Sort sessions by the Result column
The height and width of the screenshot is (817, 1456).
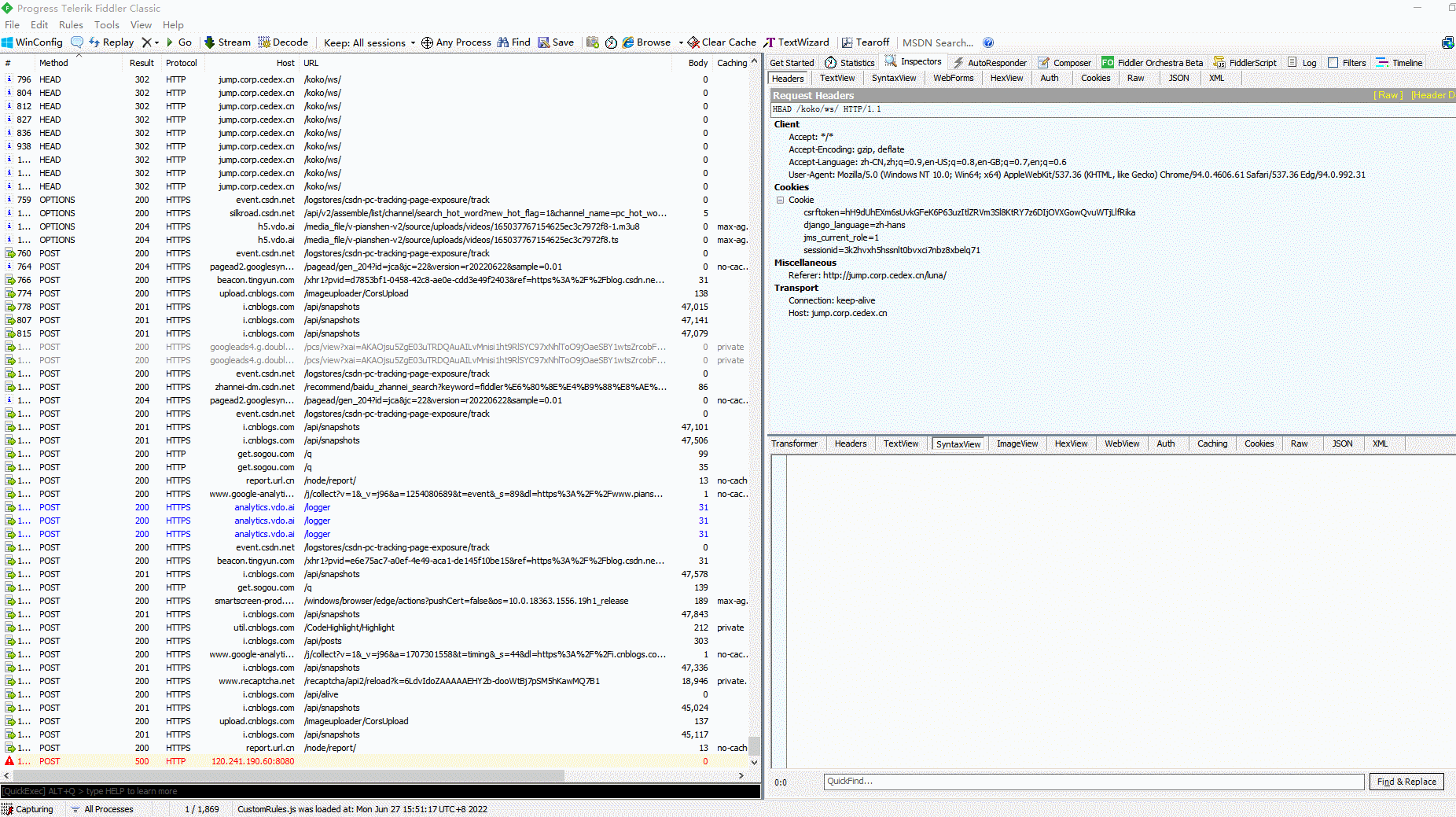(142, 63)
